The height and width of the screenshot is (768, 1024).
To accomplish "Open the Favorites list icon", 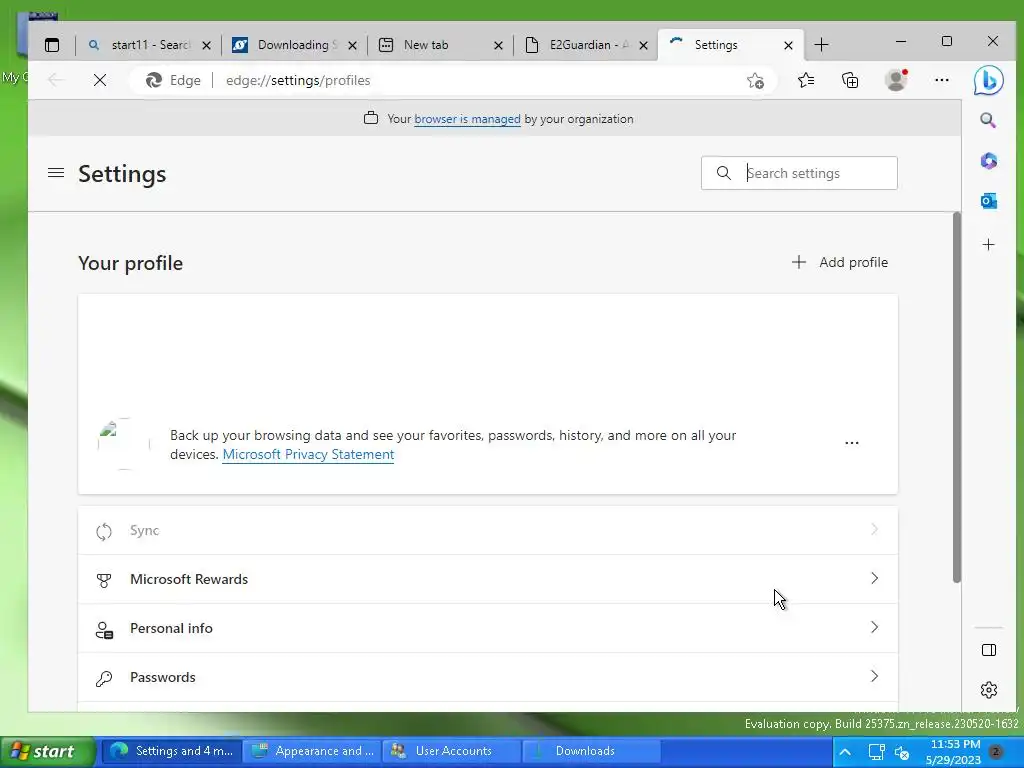I will [x=806, y=80].
